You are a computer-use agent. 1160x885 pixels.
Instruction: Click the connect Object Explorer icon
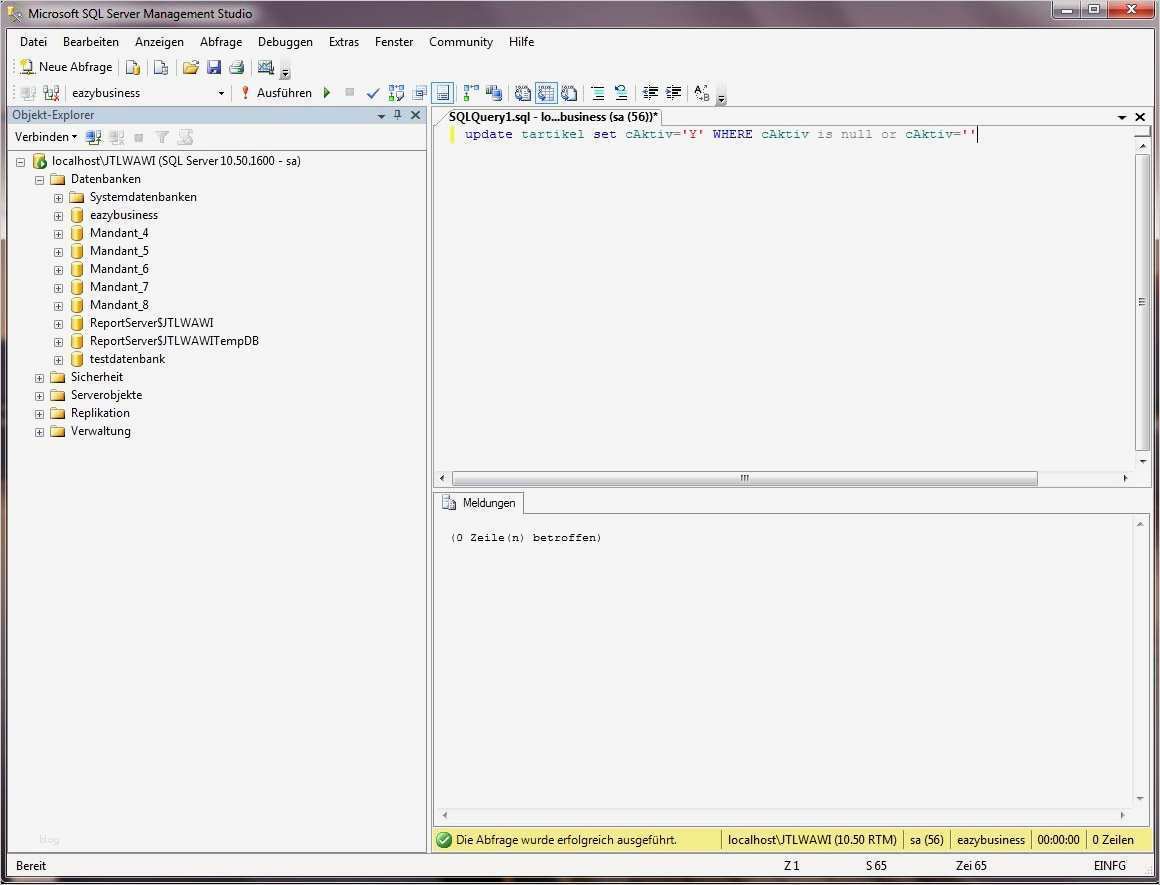tap(94, 137)
